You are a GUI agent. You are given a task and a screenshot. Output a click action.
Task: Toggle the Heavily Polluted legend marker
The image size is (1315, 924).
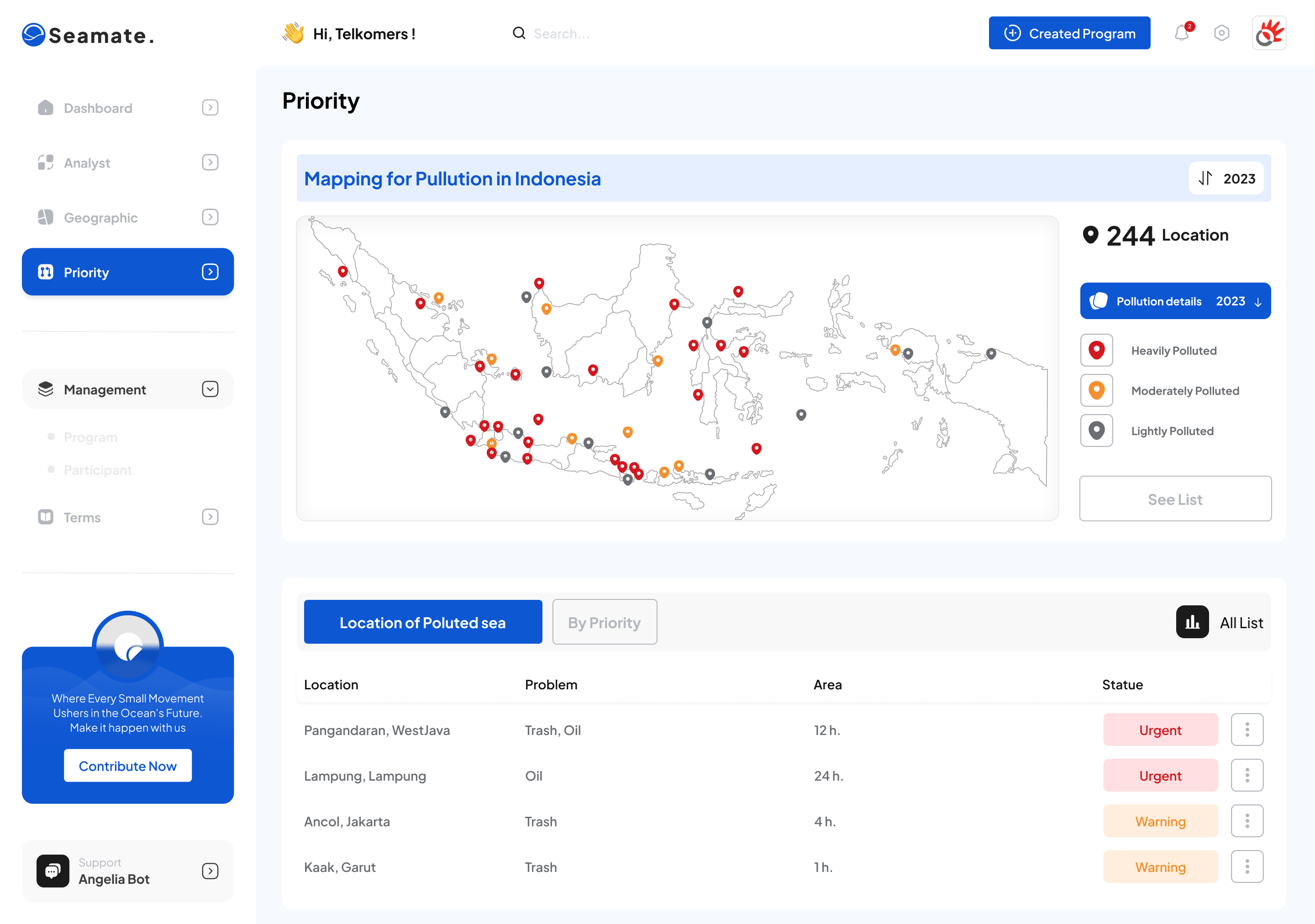click(x=1096, y=350)
